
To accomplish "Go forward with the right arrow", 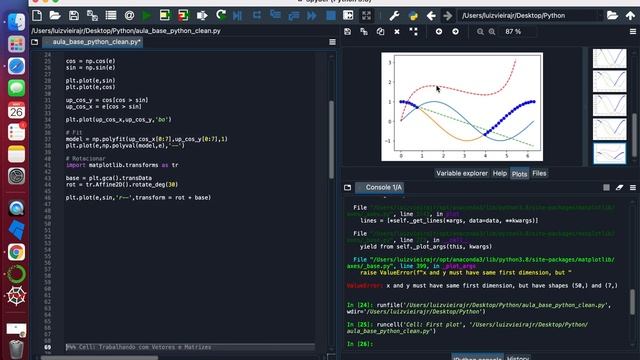I will click(448, 16).
